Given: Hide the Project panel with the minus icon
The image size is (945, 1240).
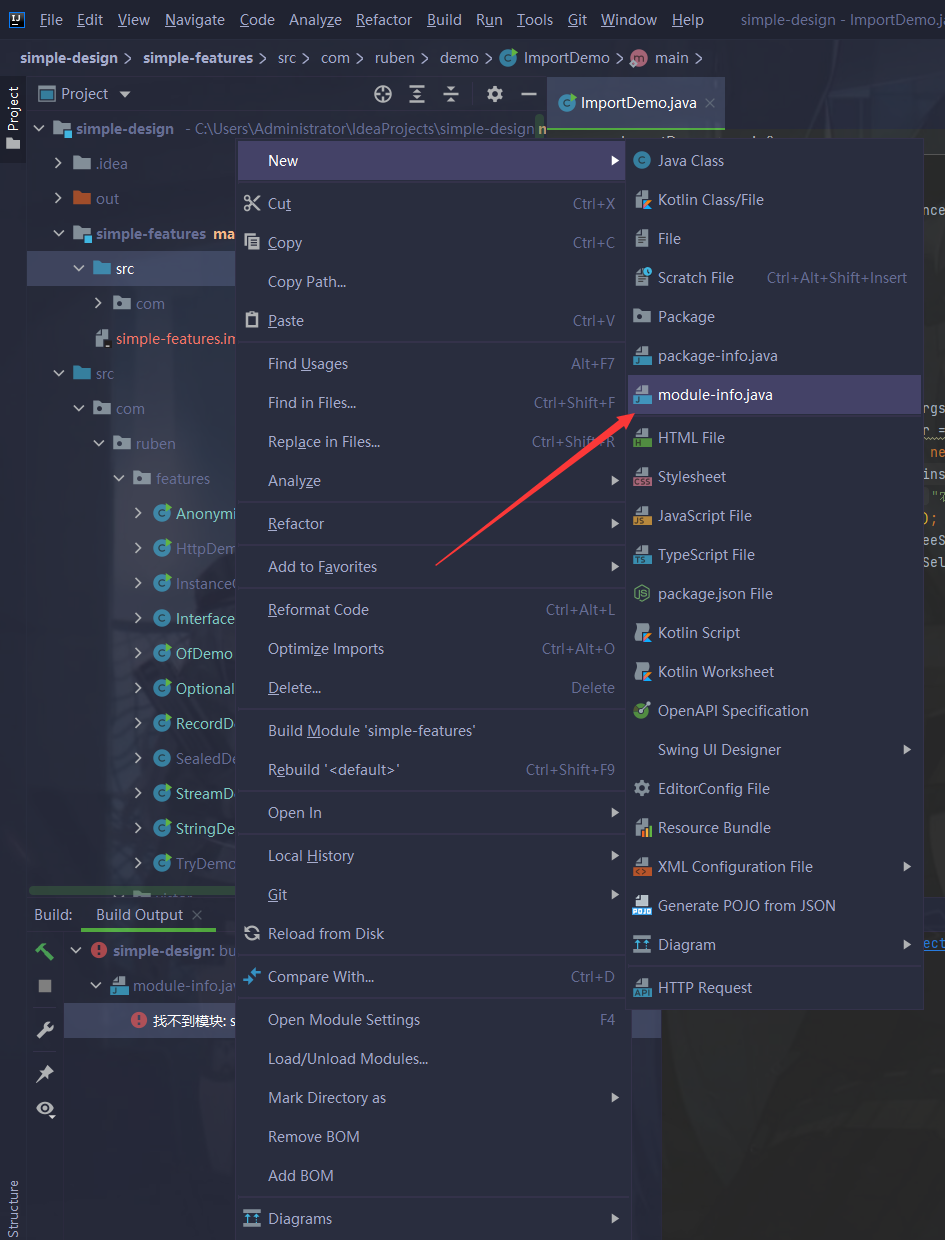Looking at the screenshot, I should click(x=529, y=94).
